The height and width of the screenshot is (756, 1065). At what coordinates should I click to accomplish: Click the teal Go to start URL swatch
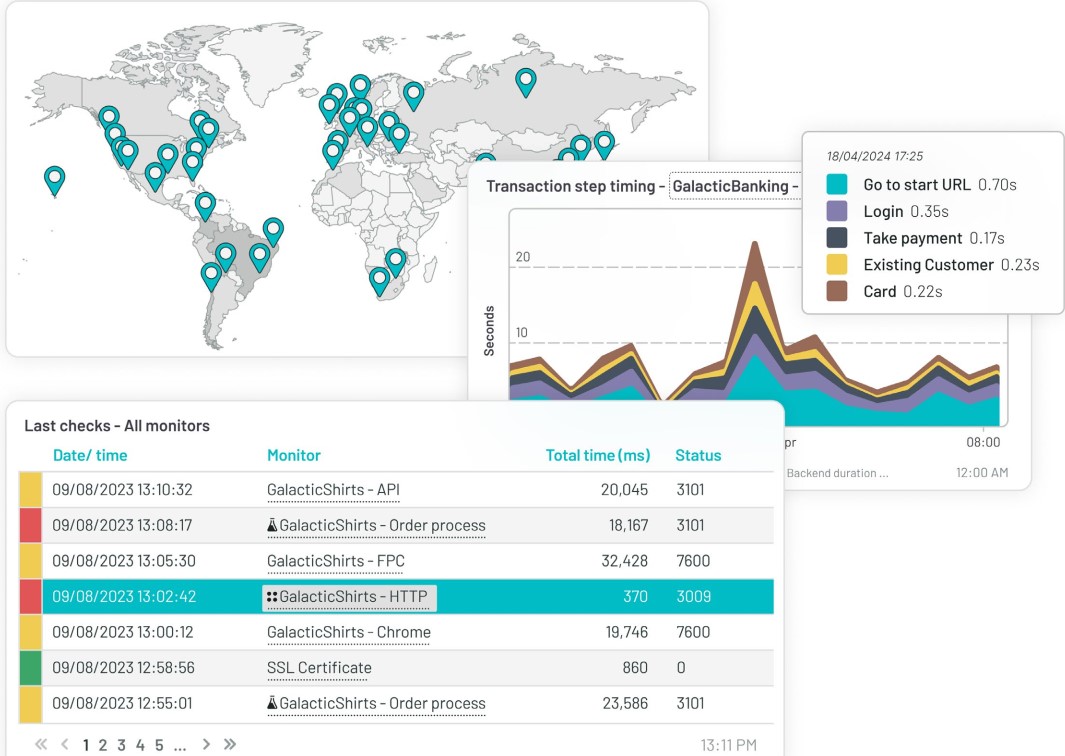(x=837, y=184)
